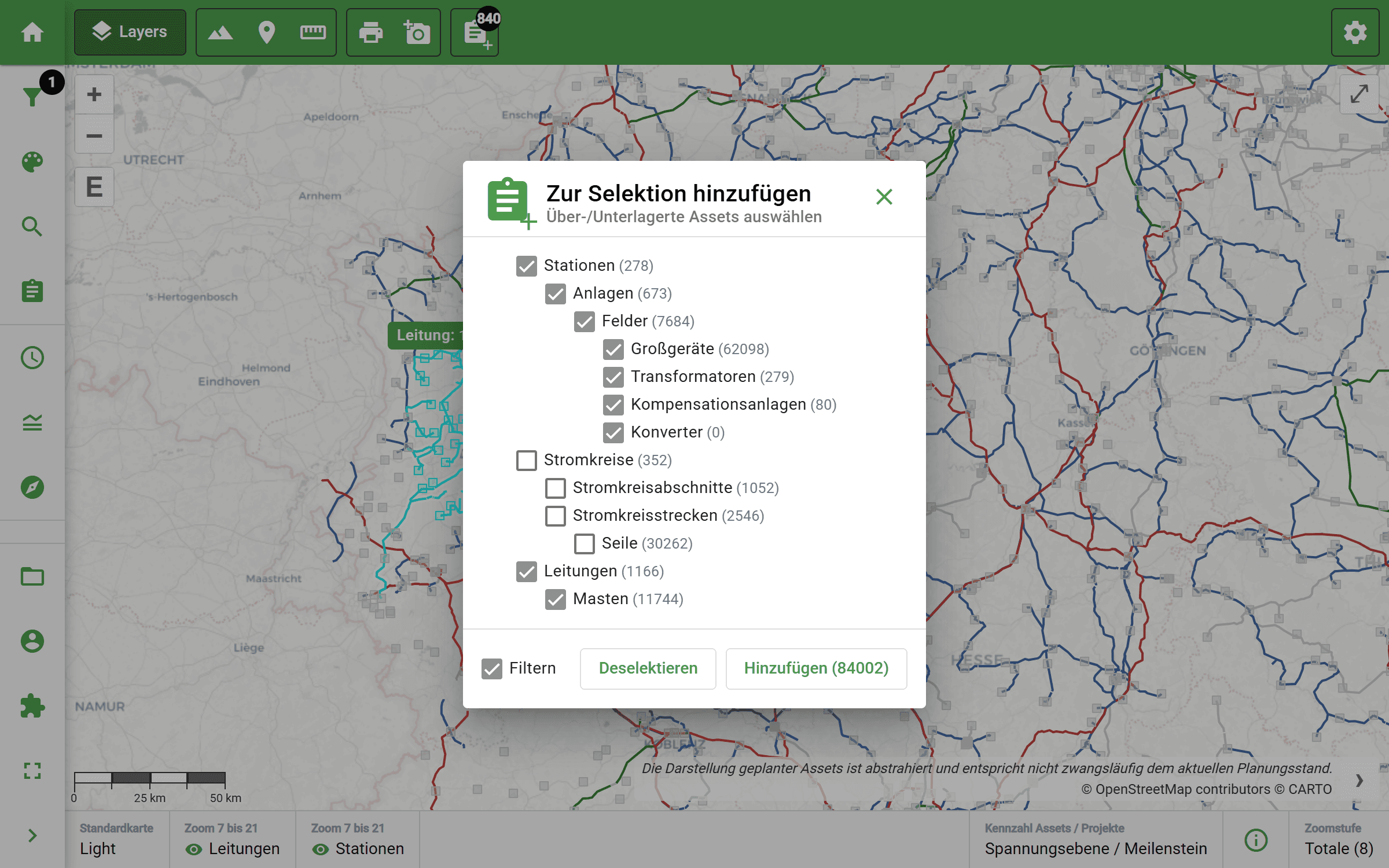
Task: Open Spannungsebene / Meilenstein settings
Action: (x=1094, y=848)
